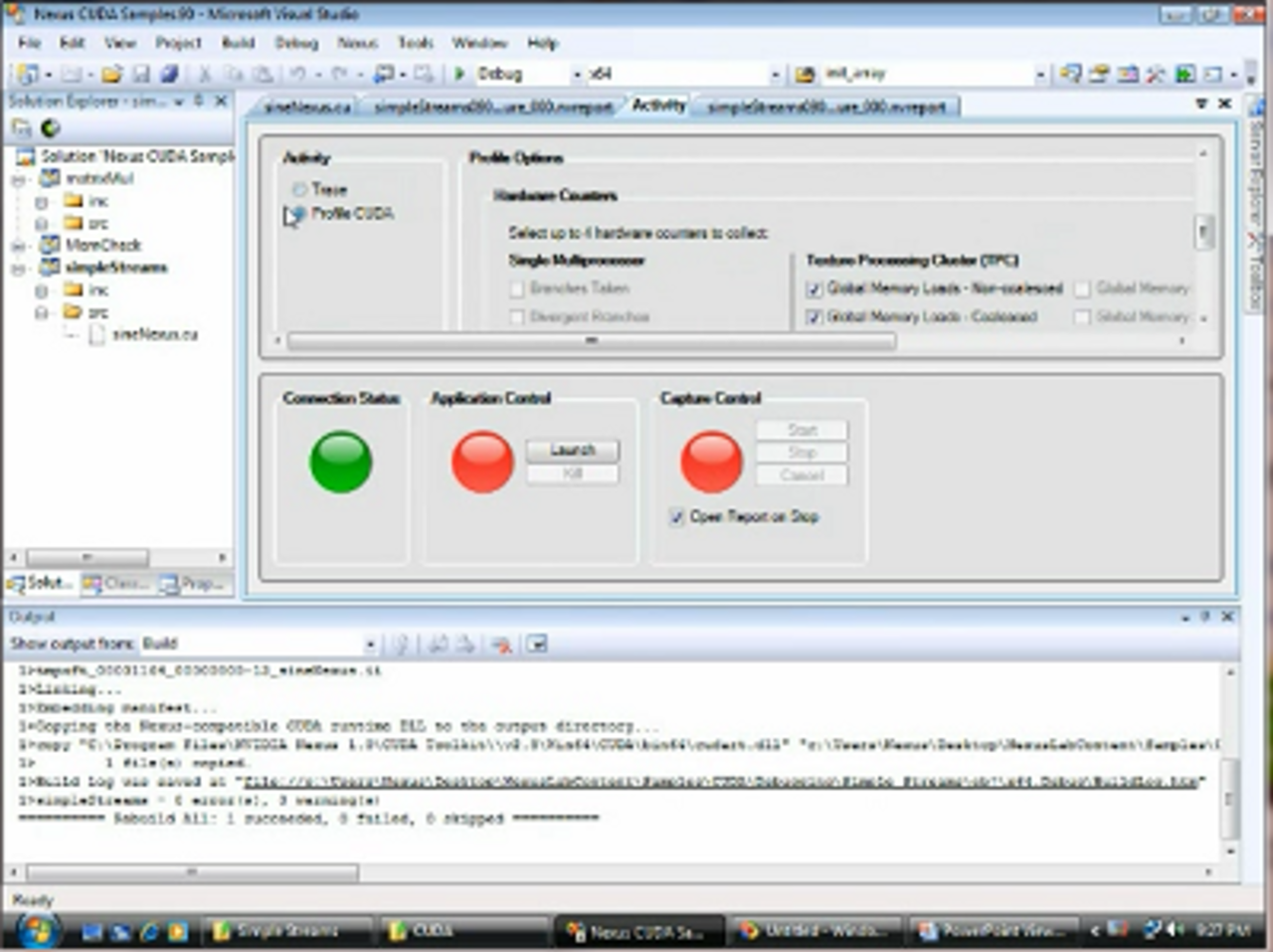Click the Clear All icon in Output toolbar
This screenshot has height=952, width=1273.
tap(501, 645)
